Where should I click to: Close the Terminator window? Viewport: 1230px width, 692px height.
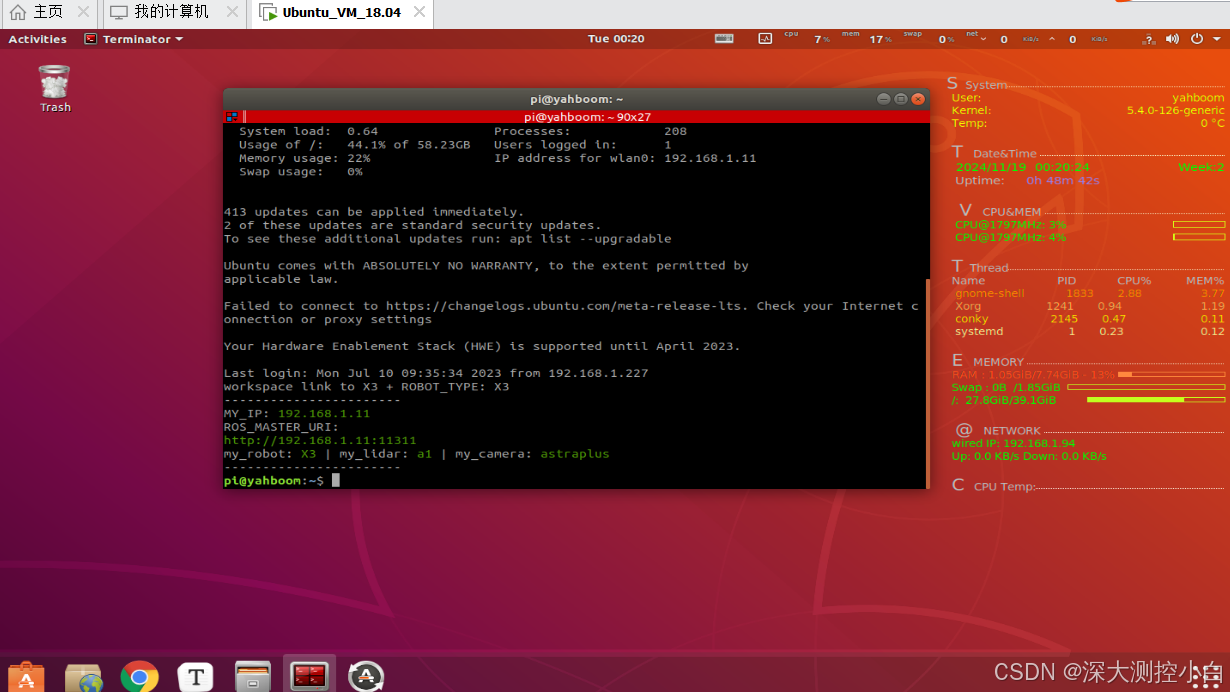(917, 99)
